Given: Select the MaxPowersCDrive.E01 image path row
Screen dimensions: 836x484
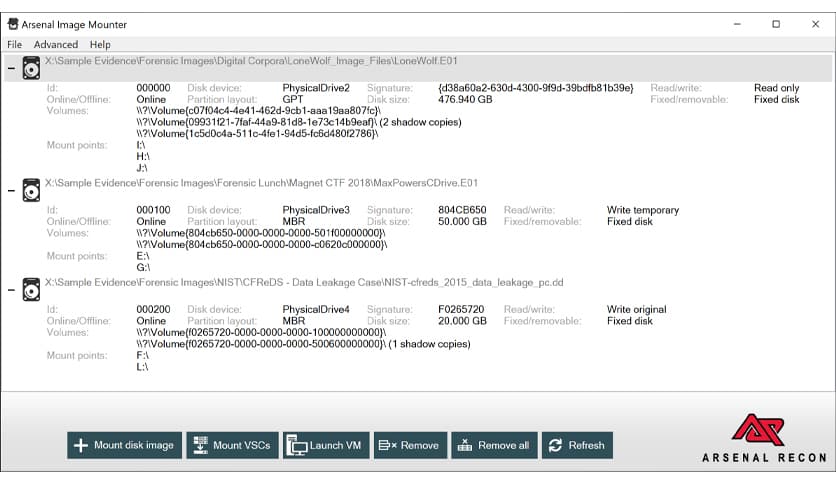Looking at the screenshot, I should (261, 183).
